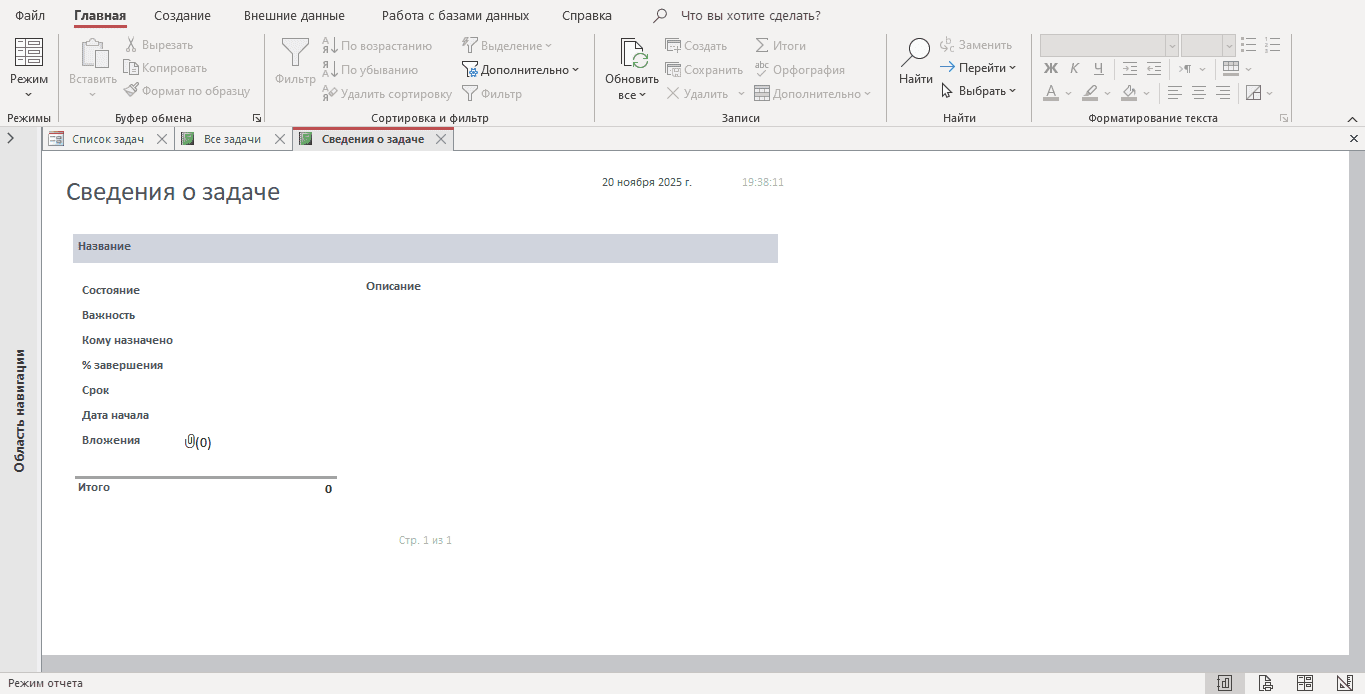Switch to Print Preview in status bar
Image resolution: width=1365 pixels, height=694 pixels.
(x=1265, y=683)
